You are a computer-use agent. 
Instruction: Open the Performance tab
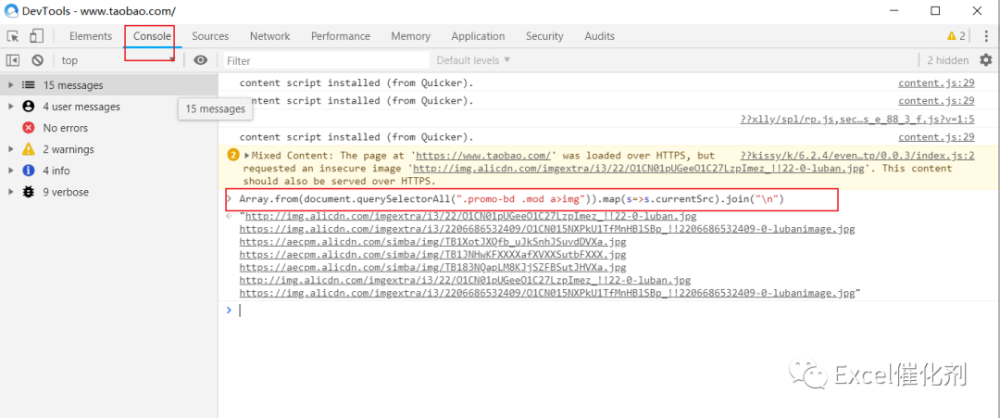[x=341, y=36]
